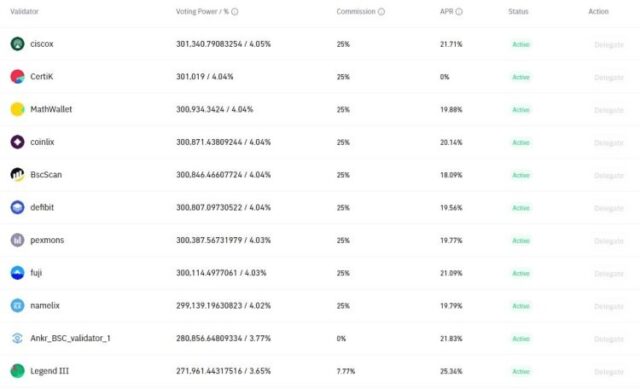Click Delegate in the fuji row

point(609,273)
